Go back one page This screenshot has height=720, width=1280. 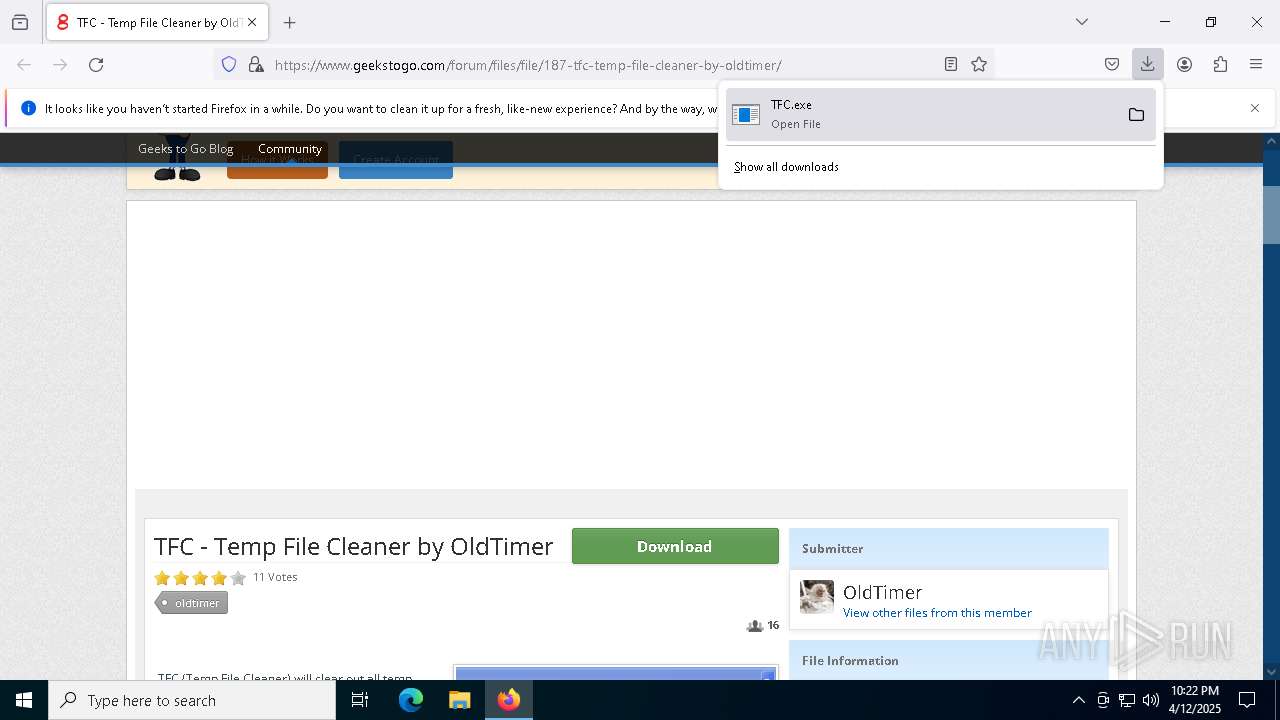(24, 65)
